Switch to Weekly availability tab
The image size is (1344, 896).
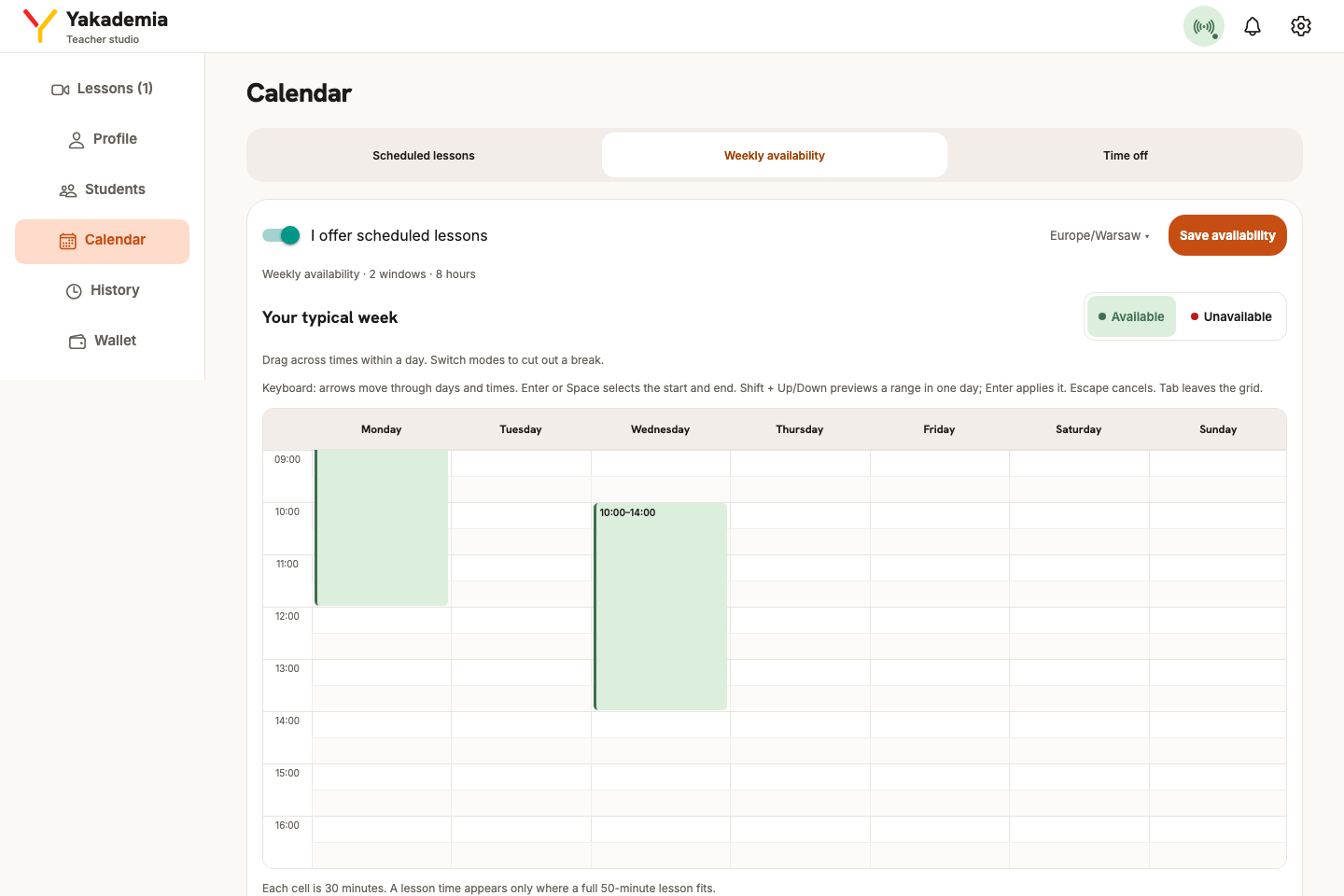point(775,155)
